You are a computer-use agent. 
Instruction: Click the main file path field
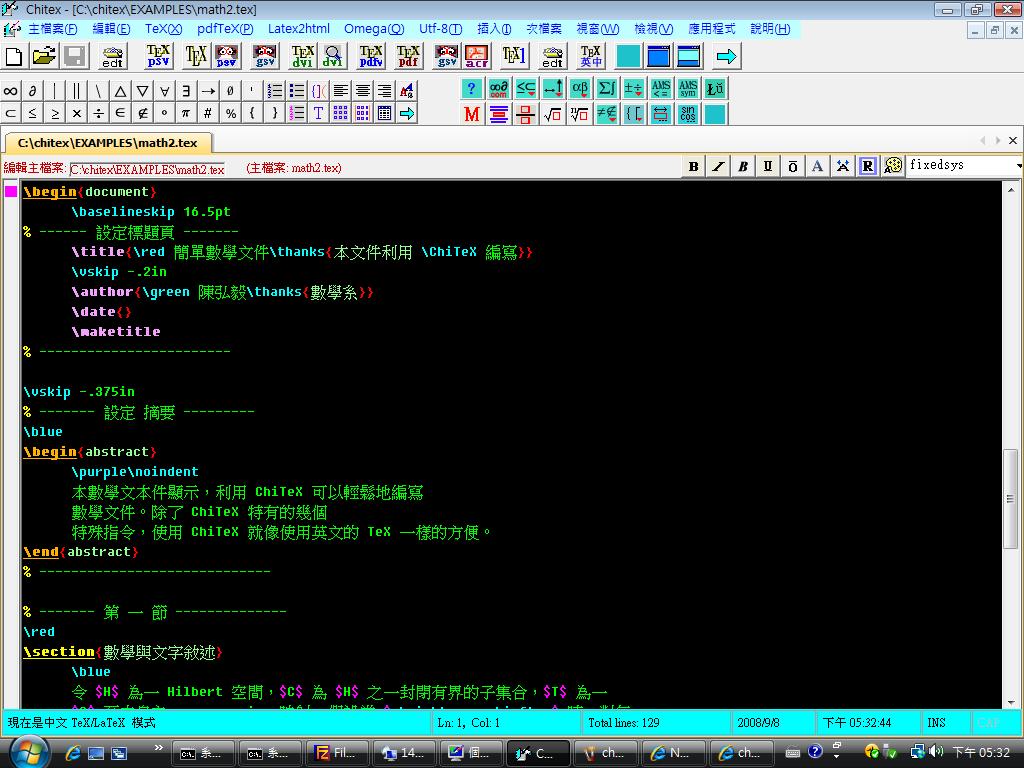(147, 169)
